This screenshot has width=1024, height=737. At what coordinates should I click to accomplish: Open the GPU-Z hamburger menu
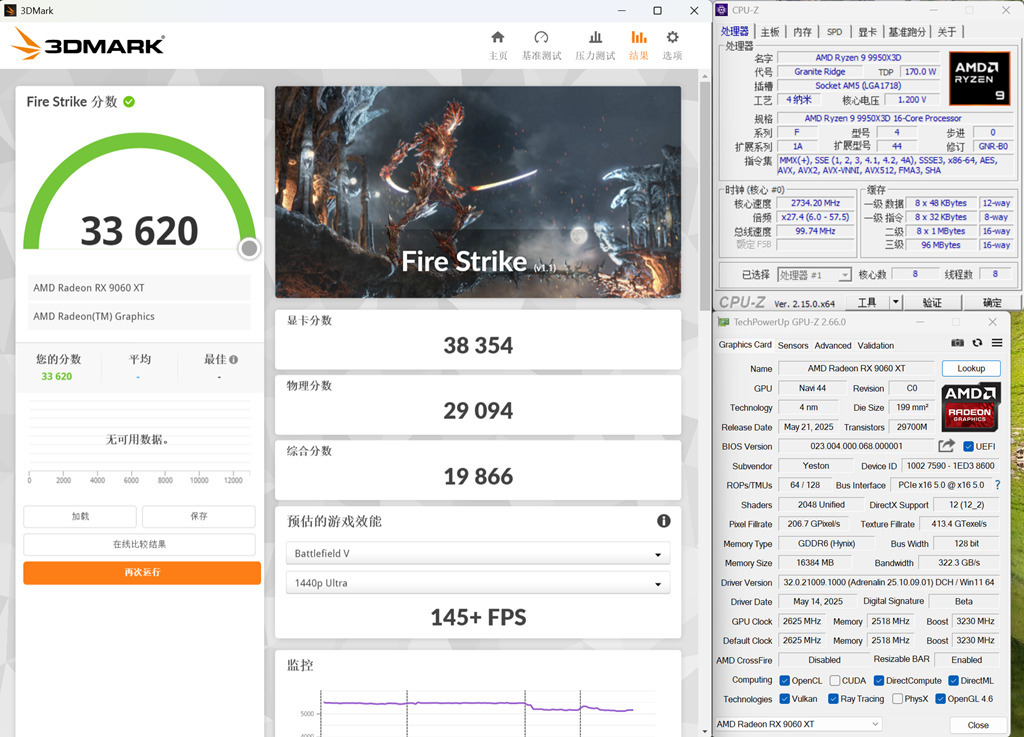[x=996, y=343]
